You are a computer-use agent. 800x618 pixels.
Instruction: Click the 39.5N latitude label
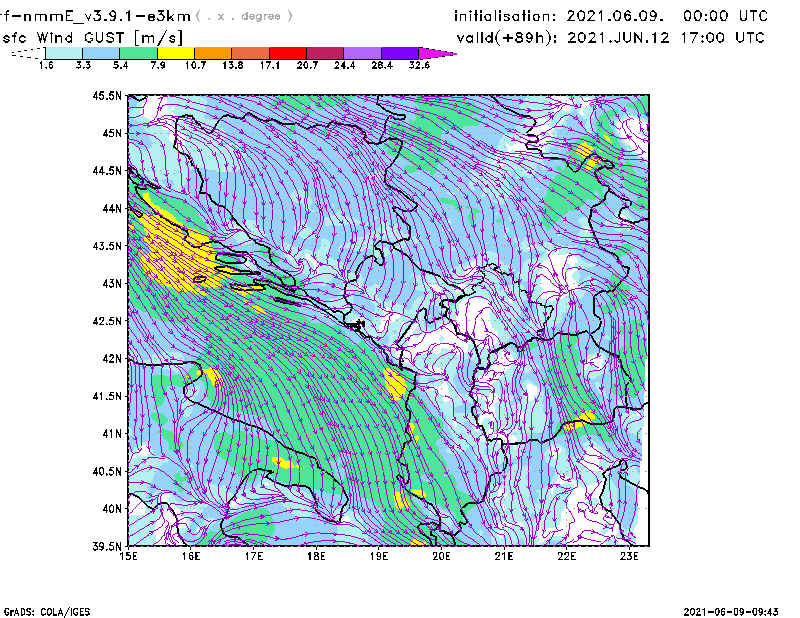click(x=107, y=547)
